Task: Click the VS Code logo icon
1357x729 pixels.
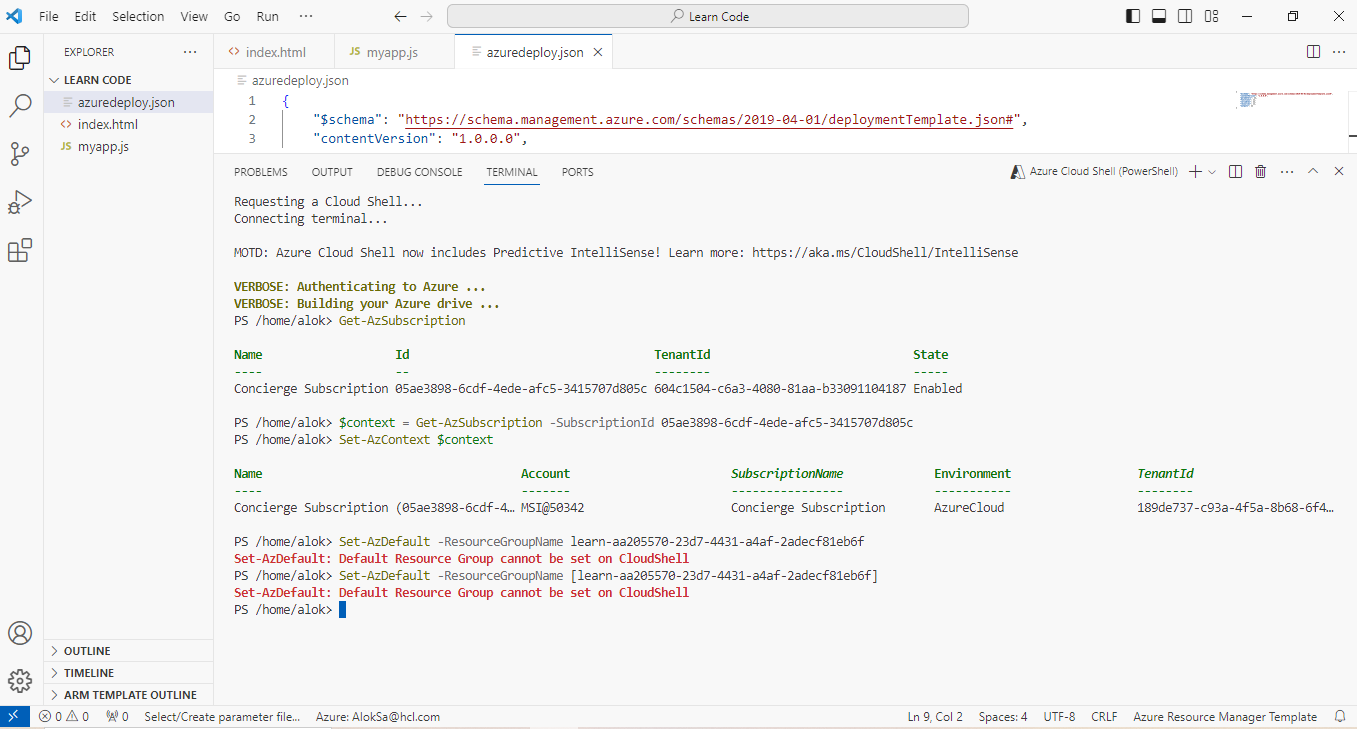Action: pos(14,16)
